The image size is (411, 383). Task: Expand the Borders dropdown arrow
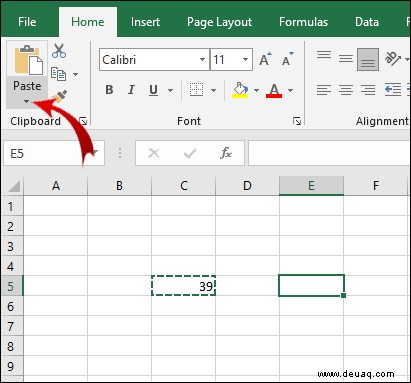pos(213,90)
